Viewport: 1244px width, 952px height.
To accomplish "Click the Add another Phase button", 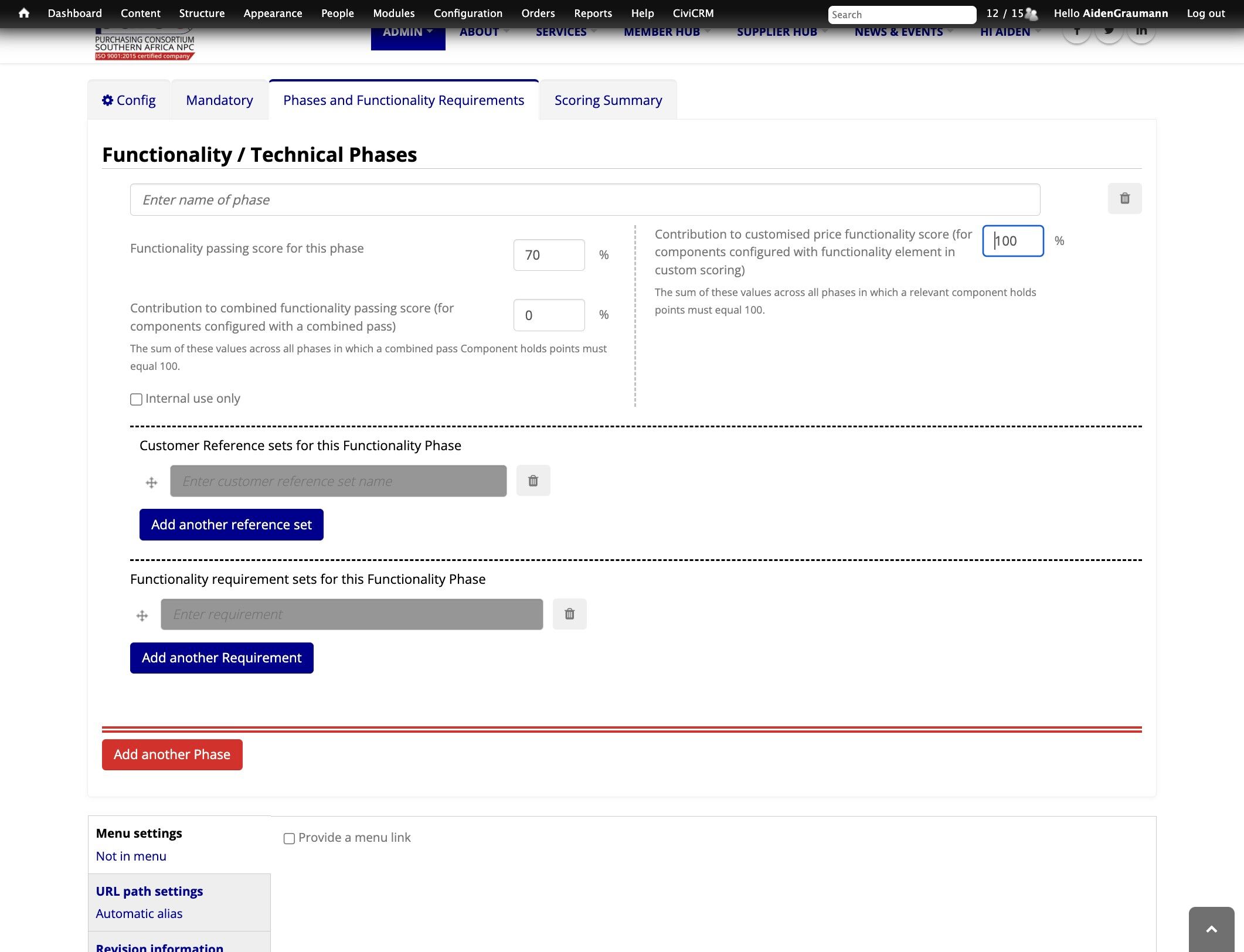I will [x=172, y=754].
